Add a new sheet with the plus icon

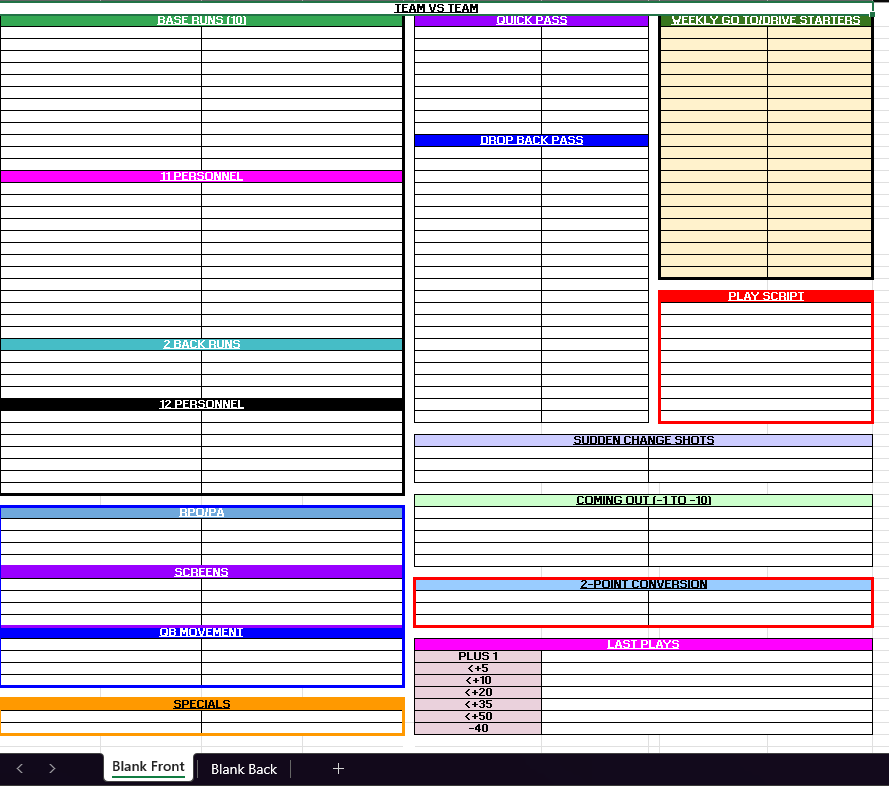(x=338, y=768)
